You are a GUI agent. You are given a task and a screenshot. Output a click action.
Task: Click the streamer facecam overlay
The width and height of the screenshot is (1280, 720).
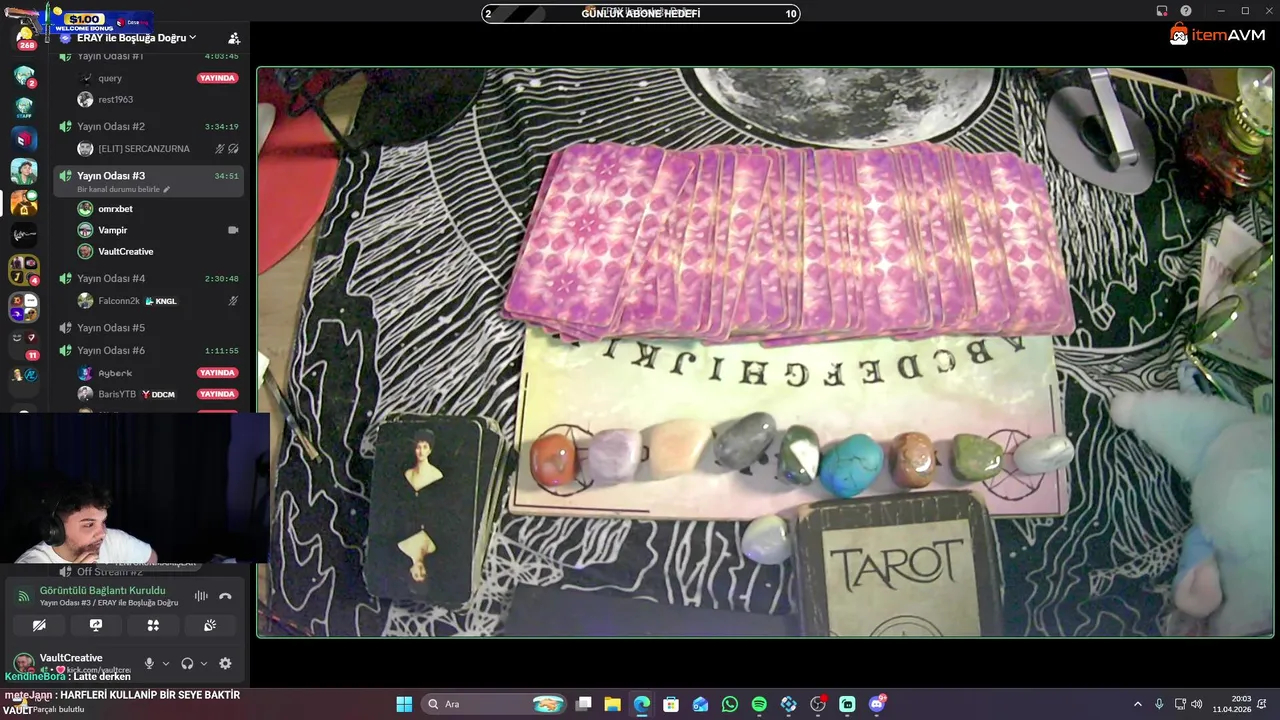pos(135,490)
